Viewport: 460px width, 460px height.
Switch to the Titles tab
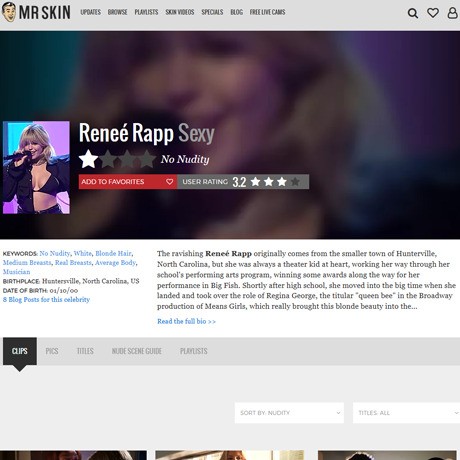tap(85, 351)
